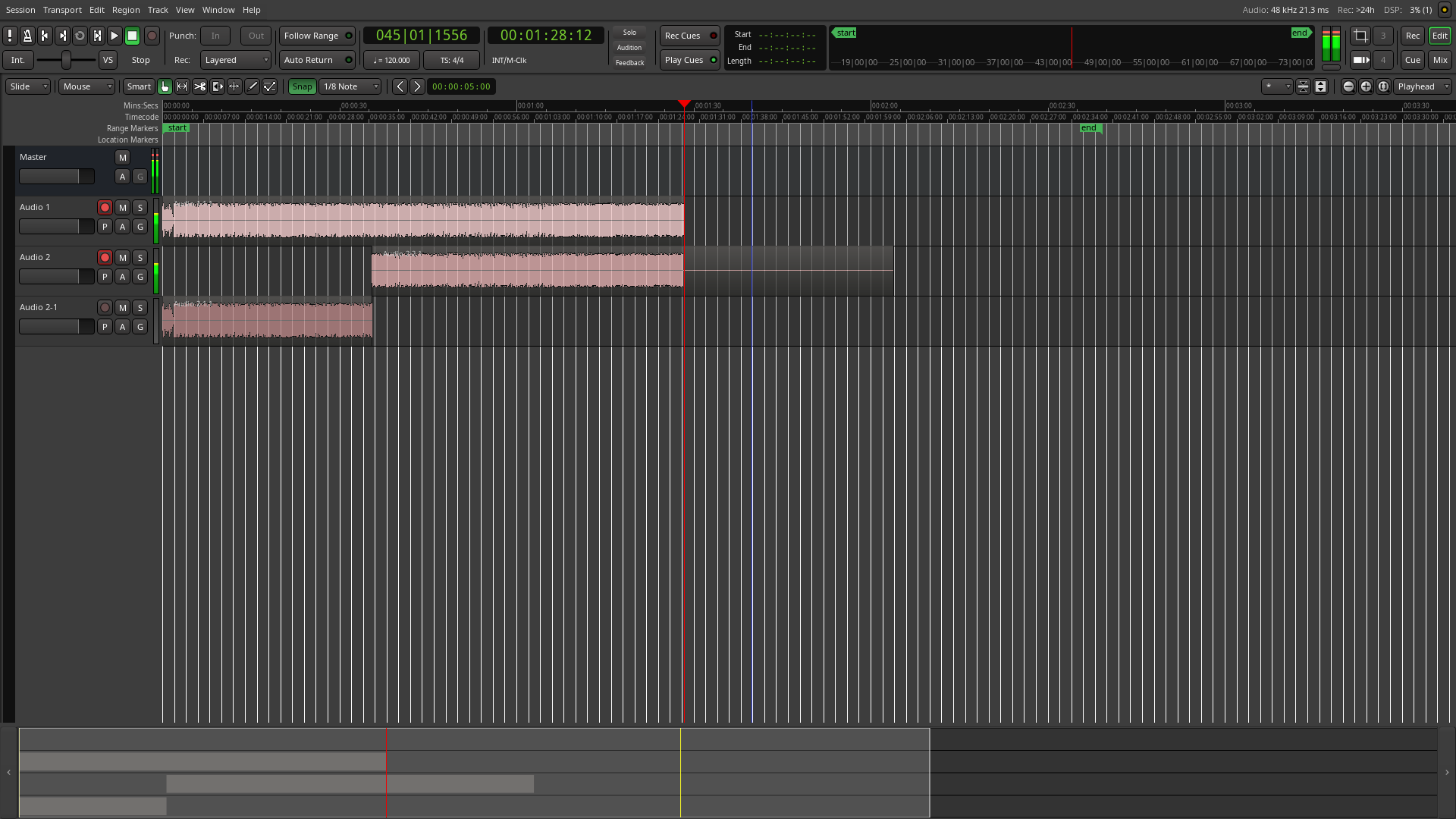Image resolution: width=1456 pixels, height=819 pixels.
Task: Open the 1/8 Note grid dropdown
Action: 350,86
